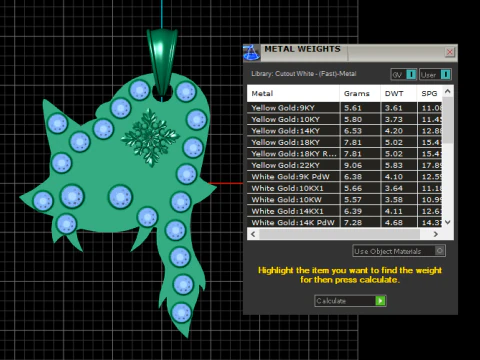Click the 5.57 grams value

pyautogui.click(x=353, y=200)
